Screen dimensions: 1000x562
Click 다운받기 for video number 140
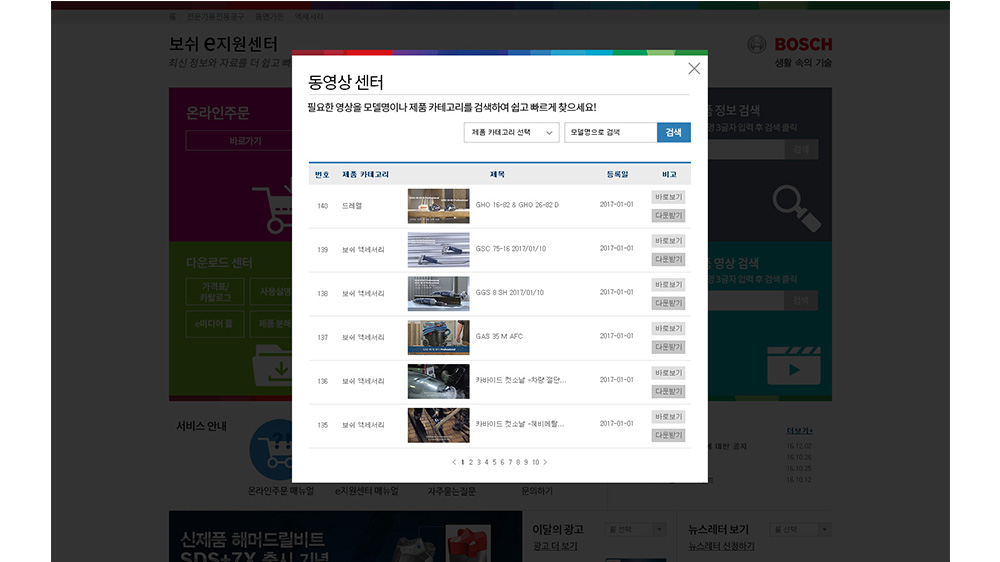(668, 216)
